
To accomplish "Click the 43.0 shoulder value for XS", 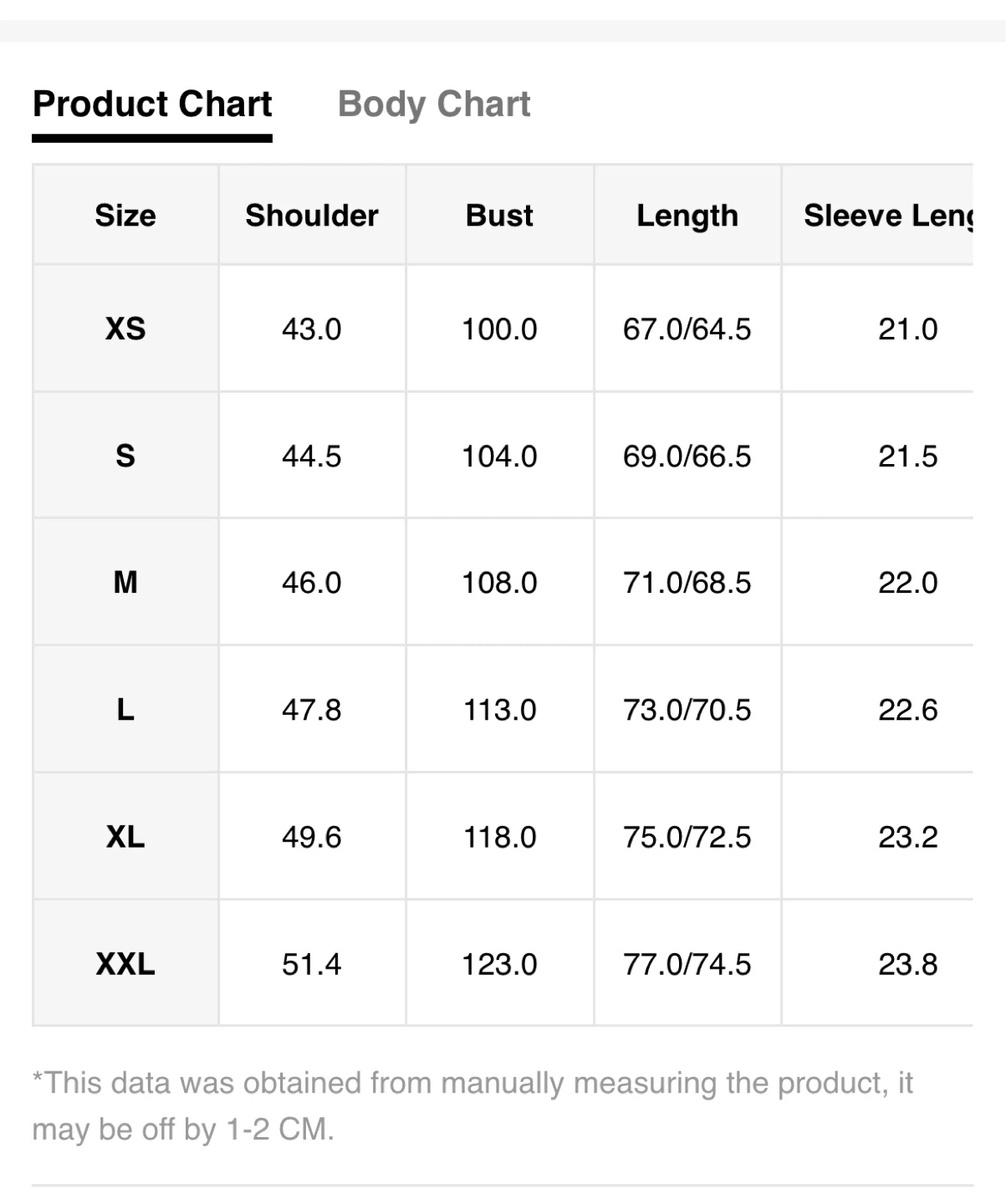I will pos(312,329).
